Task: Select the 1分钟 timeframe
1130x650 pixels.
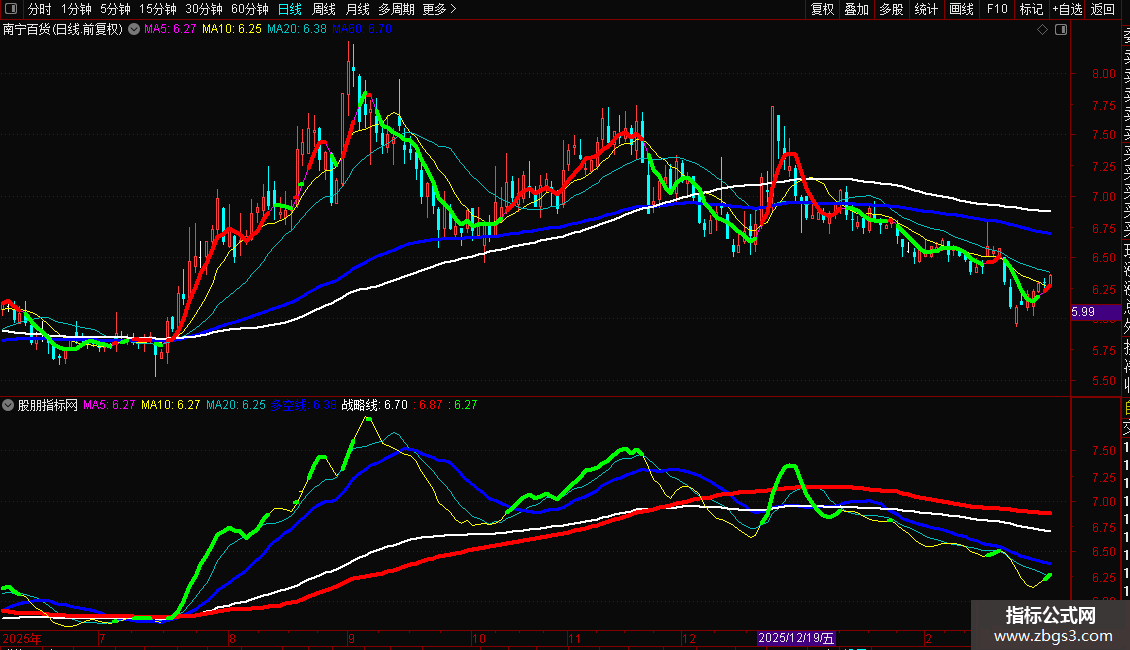Action: click(x=76, y=9)
